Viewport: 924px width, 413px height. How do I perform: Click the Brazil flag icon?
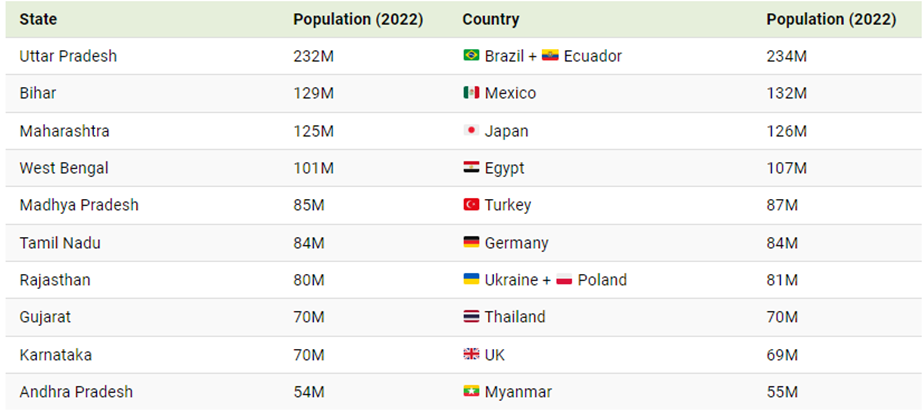471,56
